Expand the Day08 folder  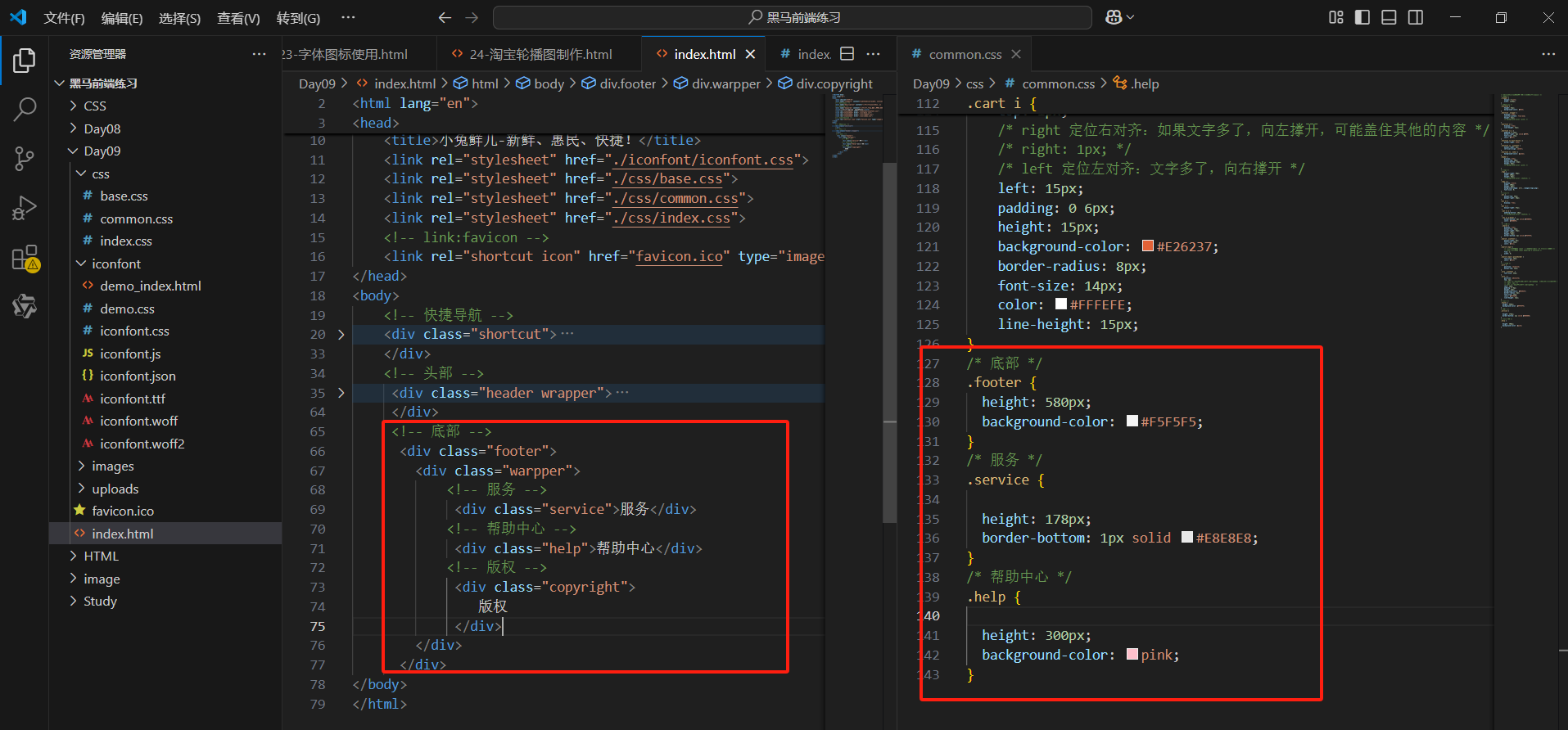[74, 128]
